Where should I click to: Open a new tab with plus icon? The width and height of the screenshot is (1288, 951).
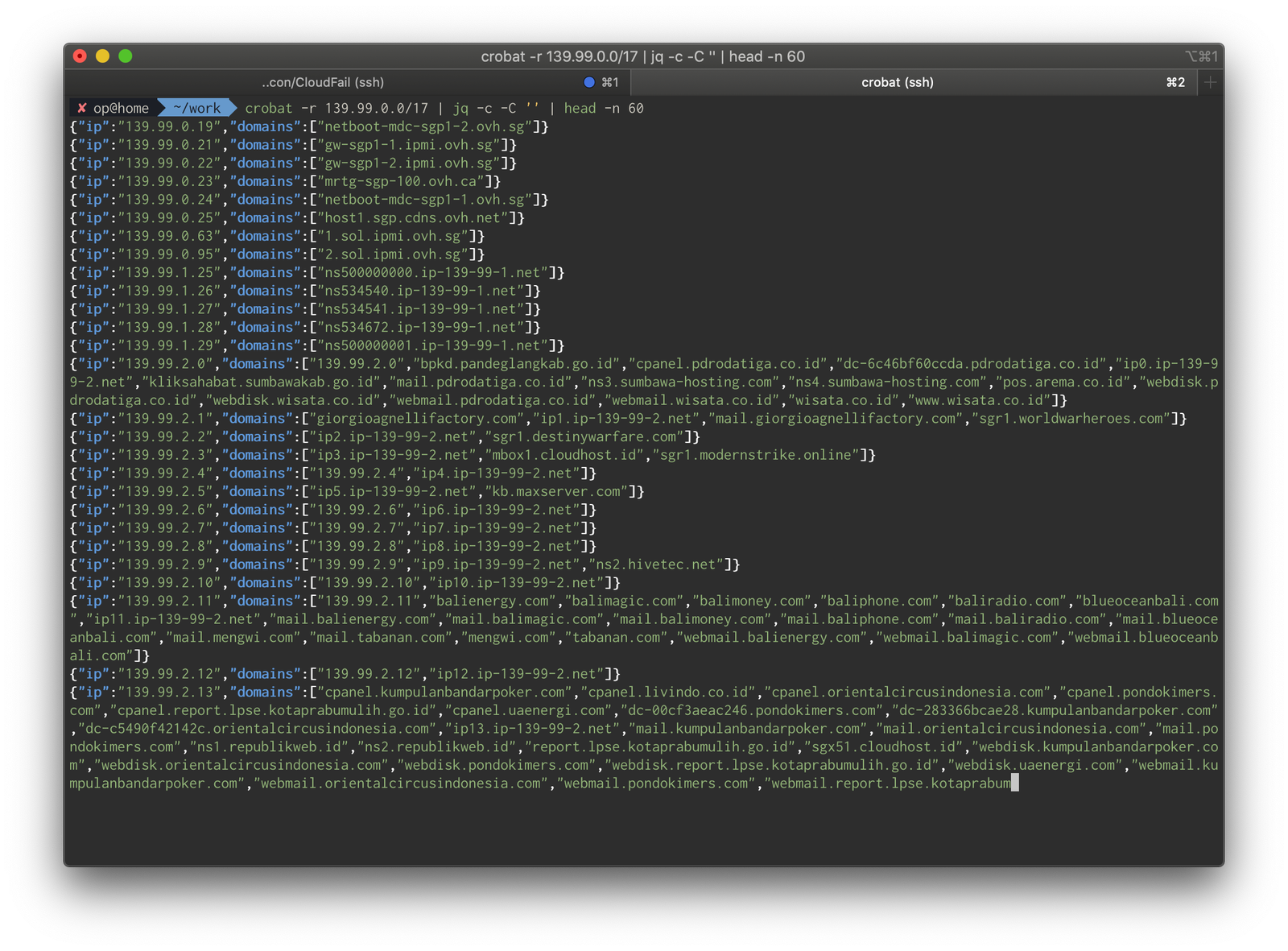pos(1210,82)
